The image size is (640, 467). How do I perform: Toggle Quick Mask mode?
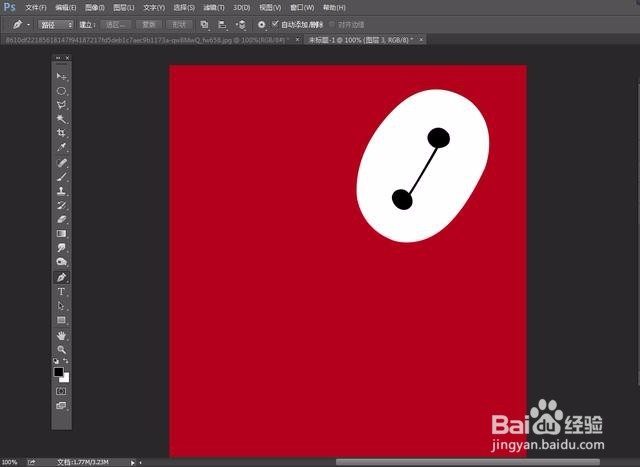(x=61, y=391)
